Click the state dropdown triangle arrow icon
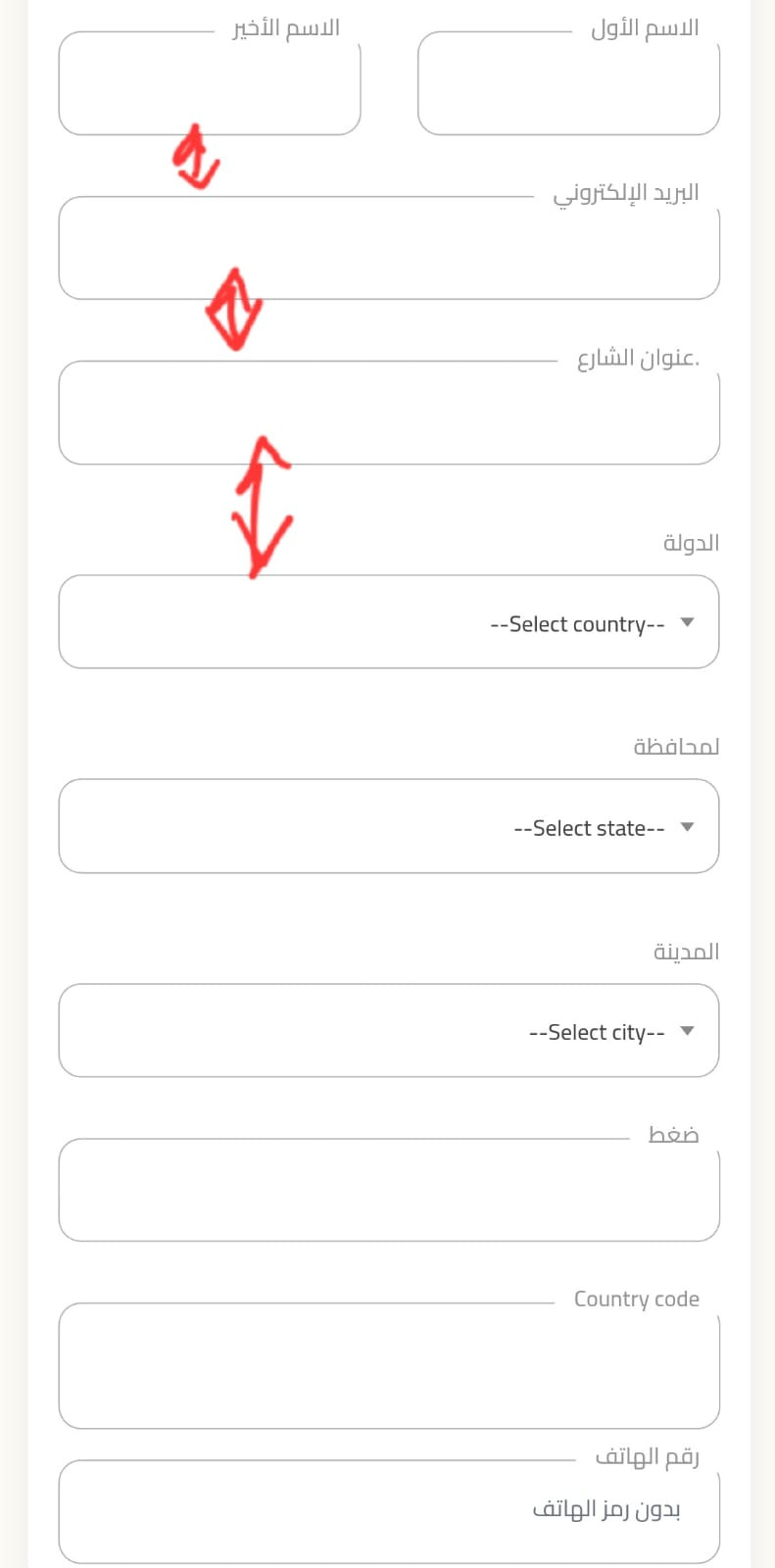 pyautogui.click(x=687, y=827)
